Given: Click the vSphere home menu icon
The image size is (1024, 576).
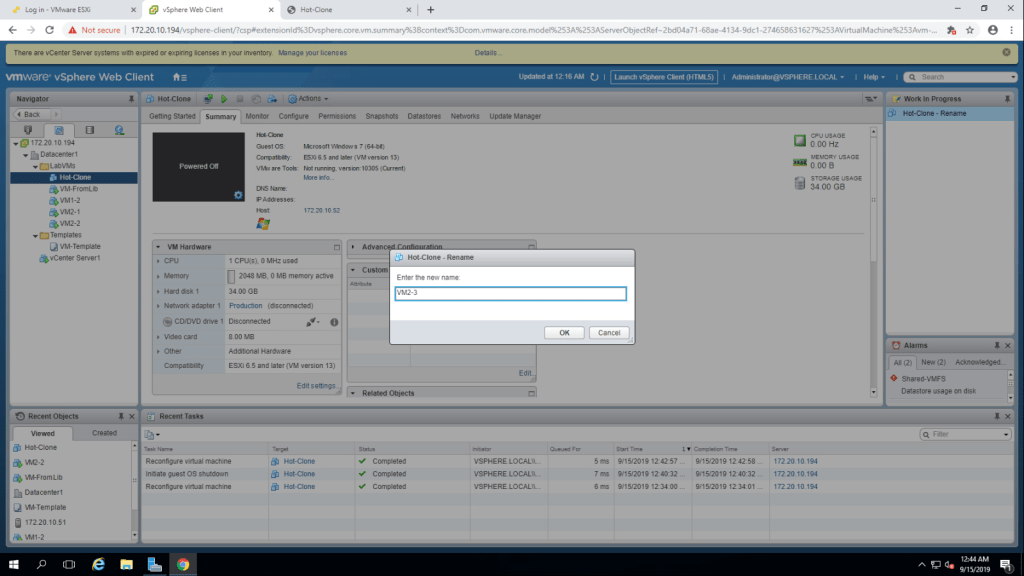Looking at the screenshot, I should [x=178, y=77].
